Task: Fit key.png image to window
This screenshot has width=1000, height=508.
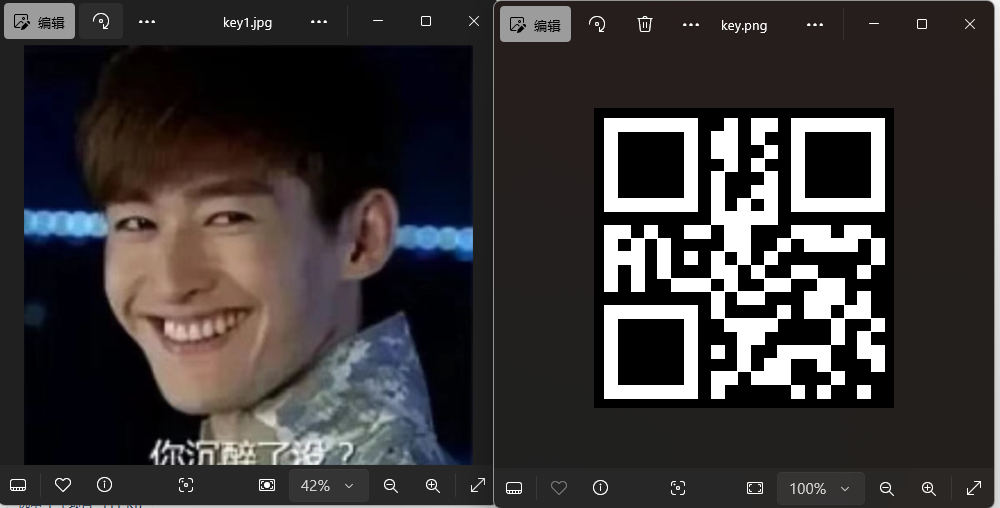Action: (x=754, y=488)
